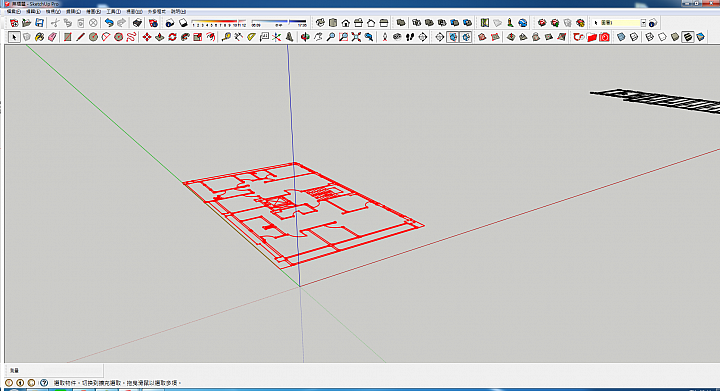This screenshot has width=720, height=391.
Task: Select the Tape Measure tool
Action: [x=226, y=37]
